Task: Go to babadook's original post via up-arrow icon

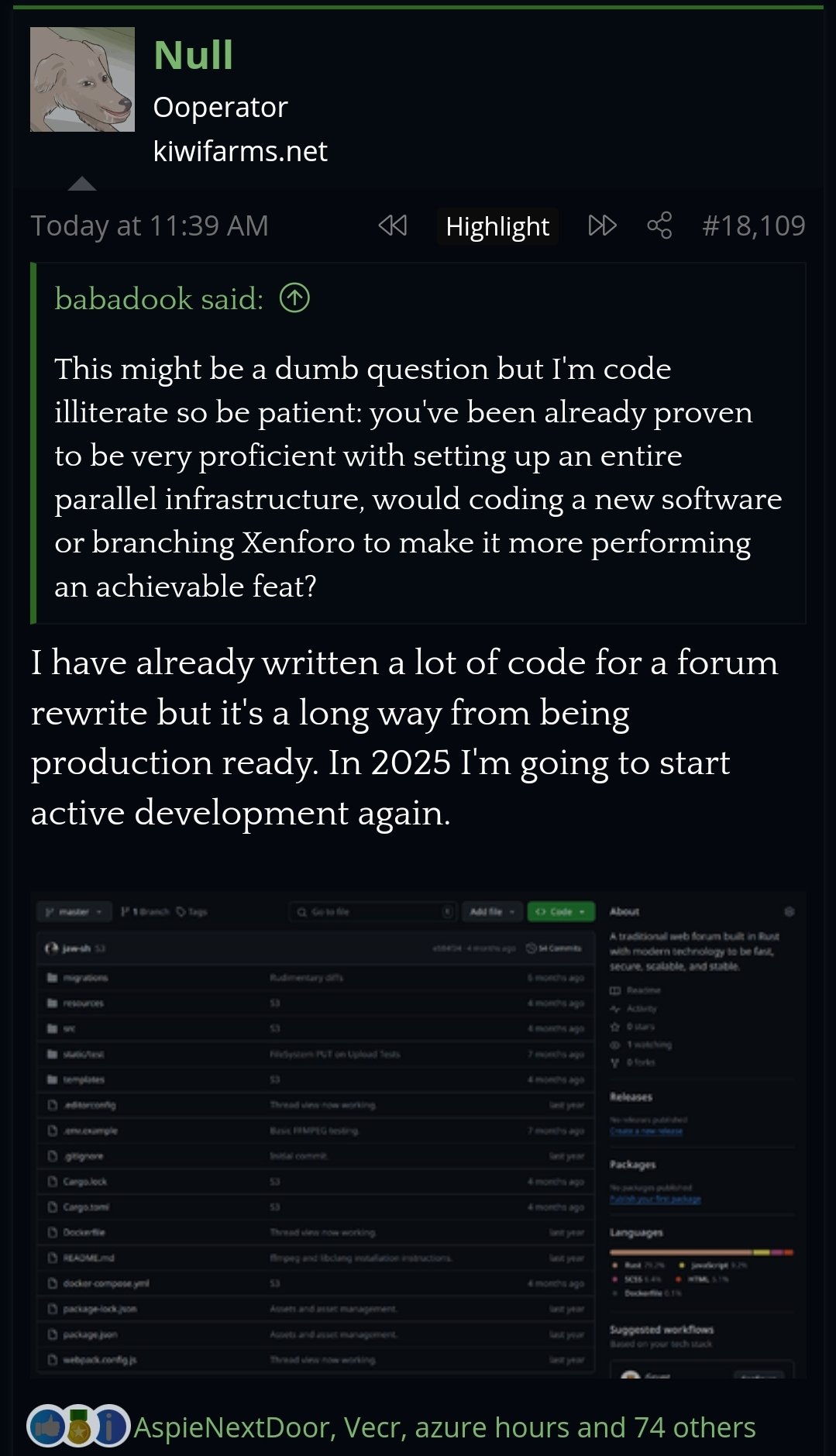Action: tap(294, 298)
